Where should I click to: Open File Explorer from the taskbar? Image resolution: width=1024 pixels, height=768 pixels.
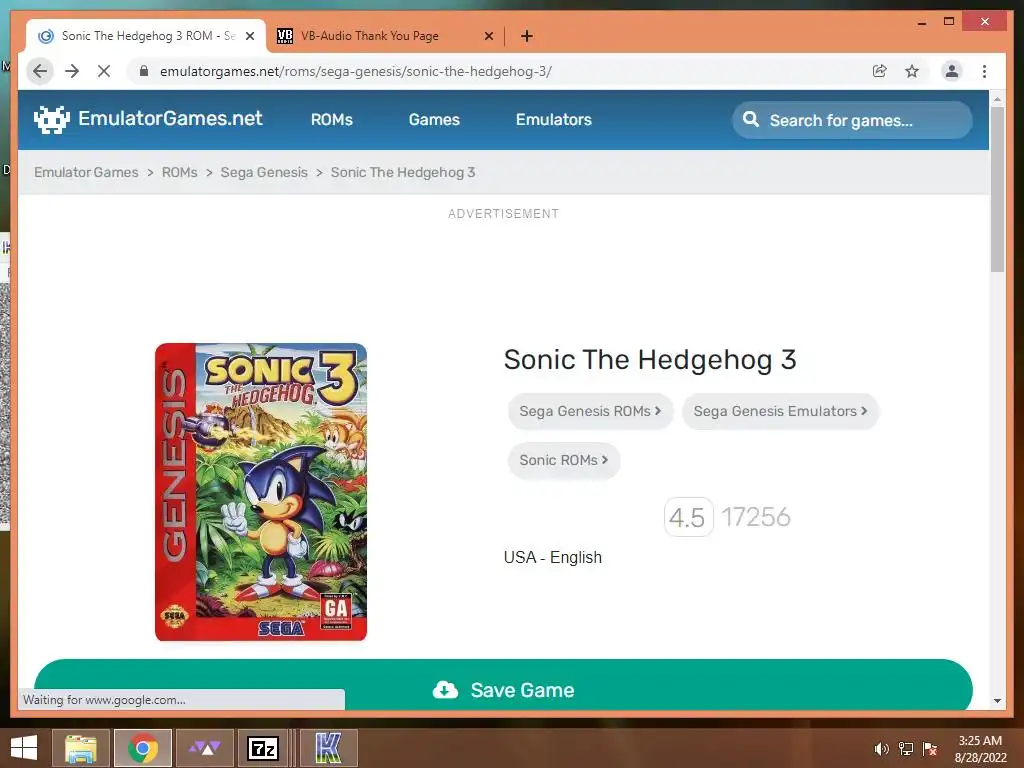[80, 748]
